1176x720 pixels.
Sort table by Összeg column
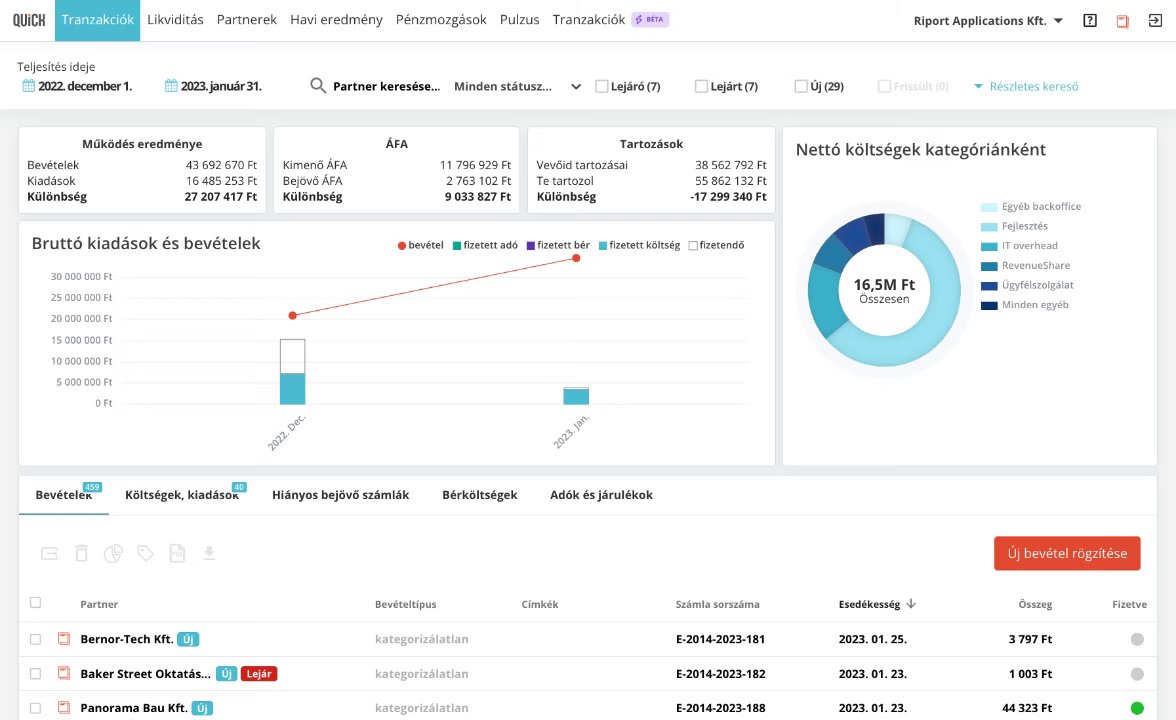point(1035,604)
